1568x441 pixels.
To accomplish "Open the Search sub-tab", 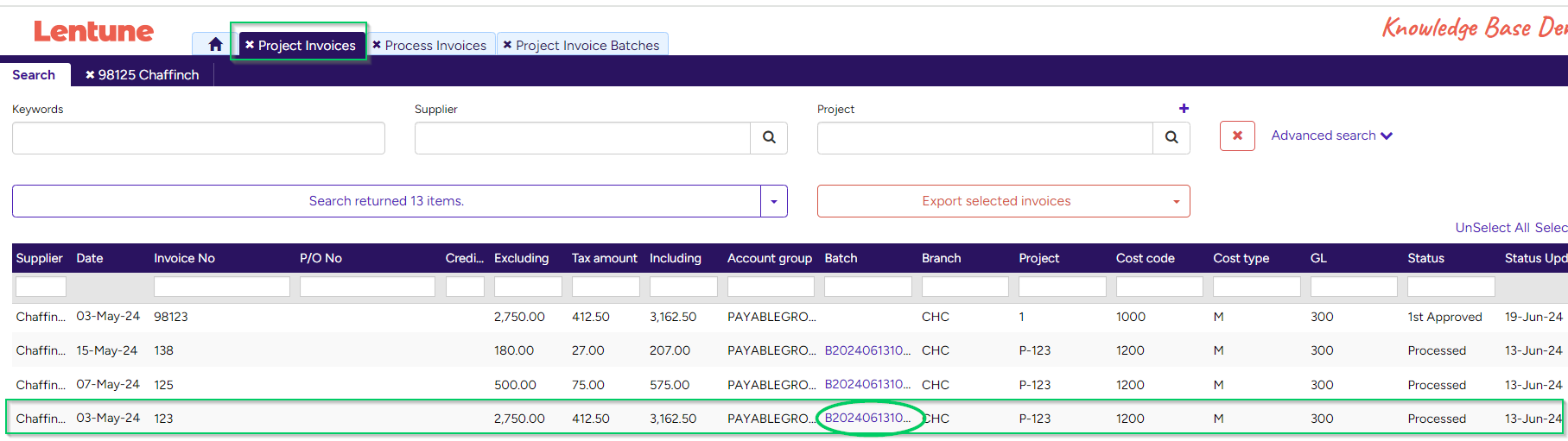I will point(34,75).
